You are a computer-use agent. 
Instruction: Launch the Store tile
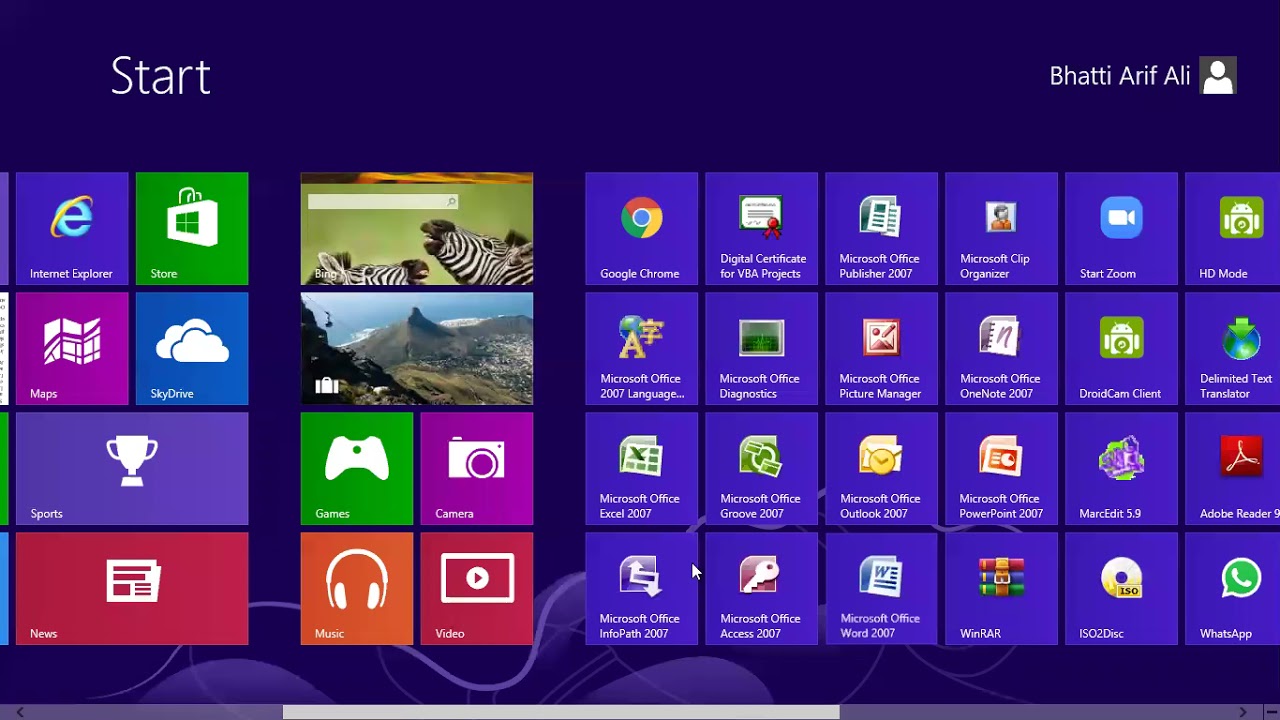[x=192, y=229]
